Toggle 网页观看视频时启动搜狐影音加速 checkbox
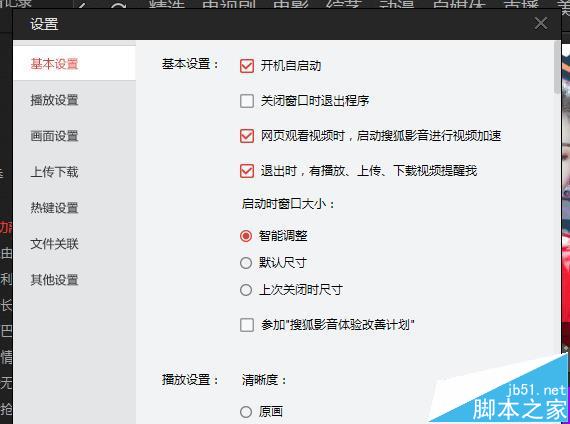570x424 pixels. pos(247,136)
